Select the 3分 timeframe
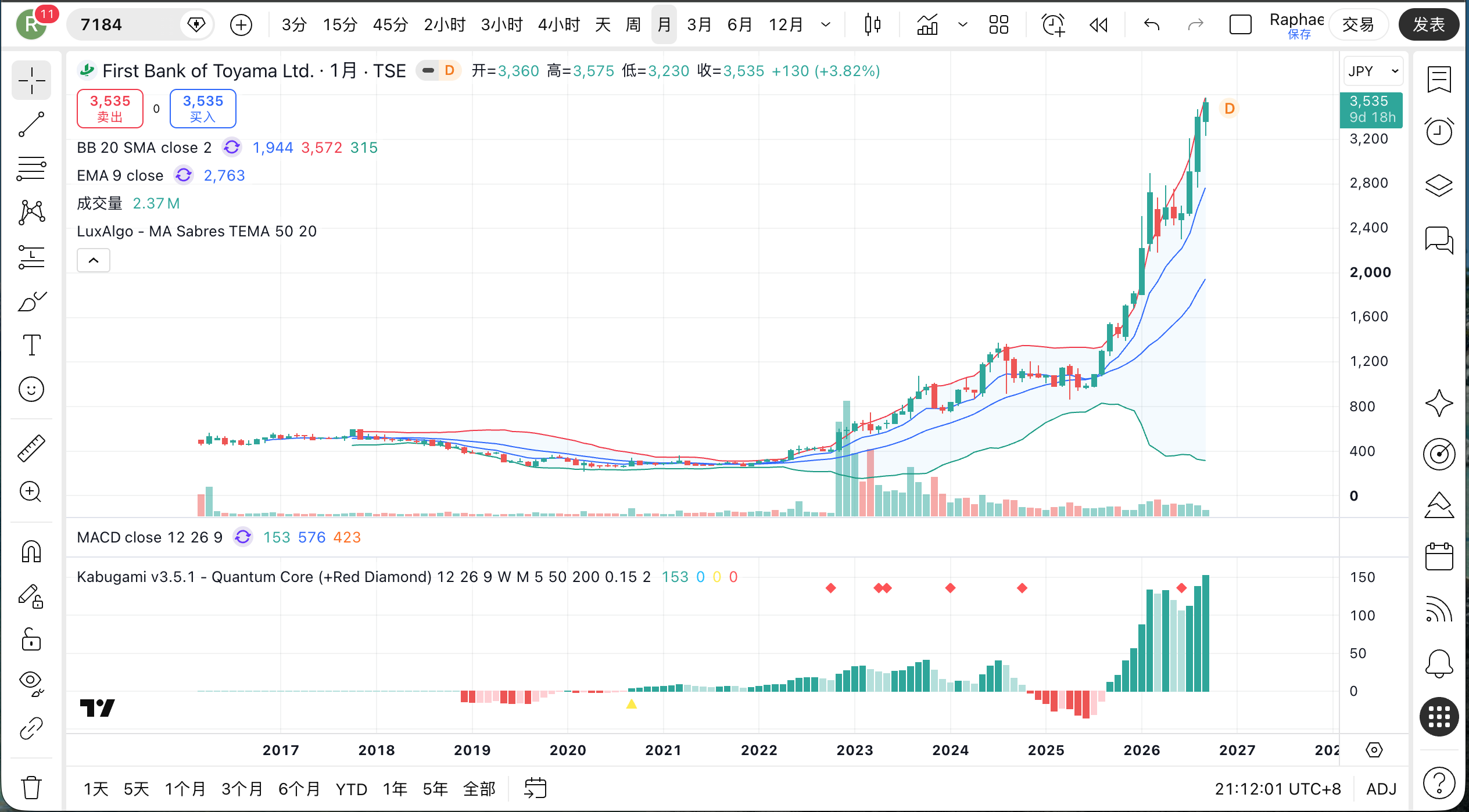Image resolution: width=1469 pixels, height=812 pixels. (x=294, y=25)
